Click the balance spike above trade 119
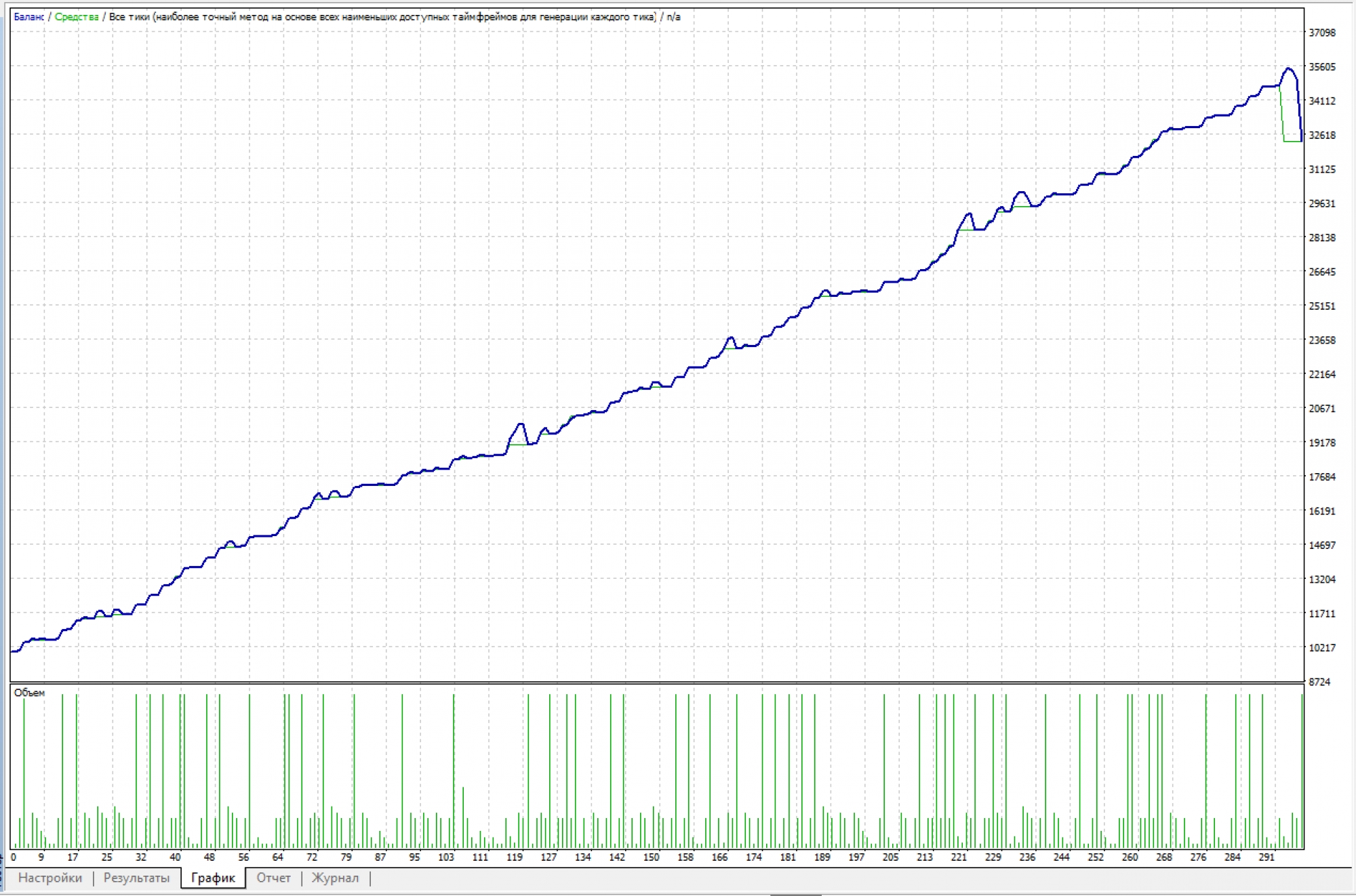This screenshot has width=1356, height=896. tap(521, 425)
